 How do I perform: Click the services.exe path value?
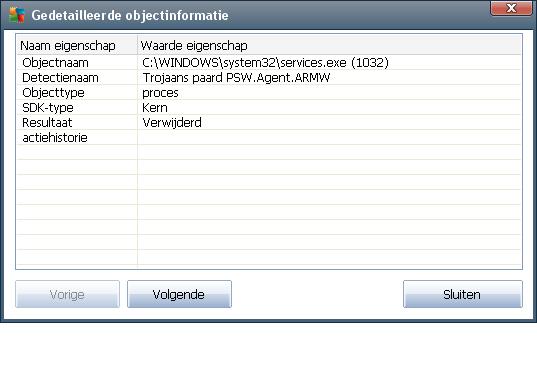[x=265, y=63]
